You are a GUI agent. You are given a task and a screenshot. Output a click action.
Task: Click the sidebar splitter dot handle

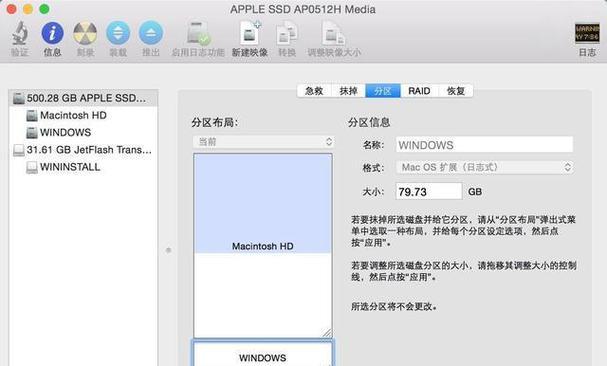168,250
